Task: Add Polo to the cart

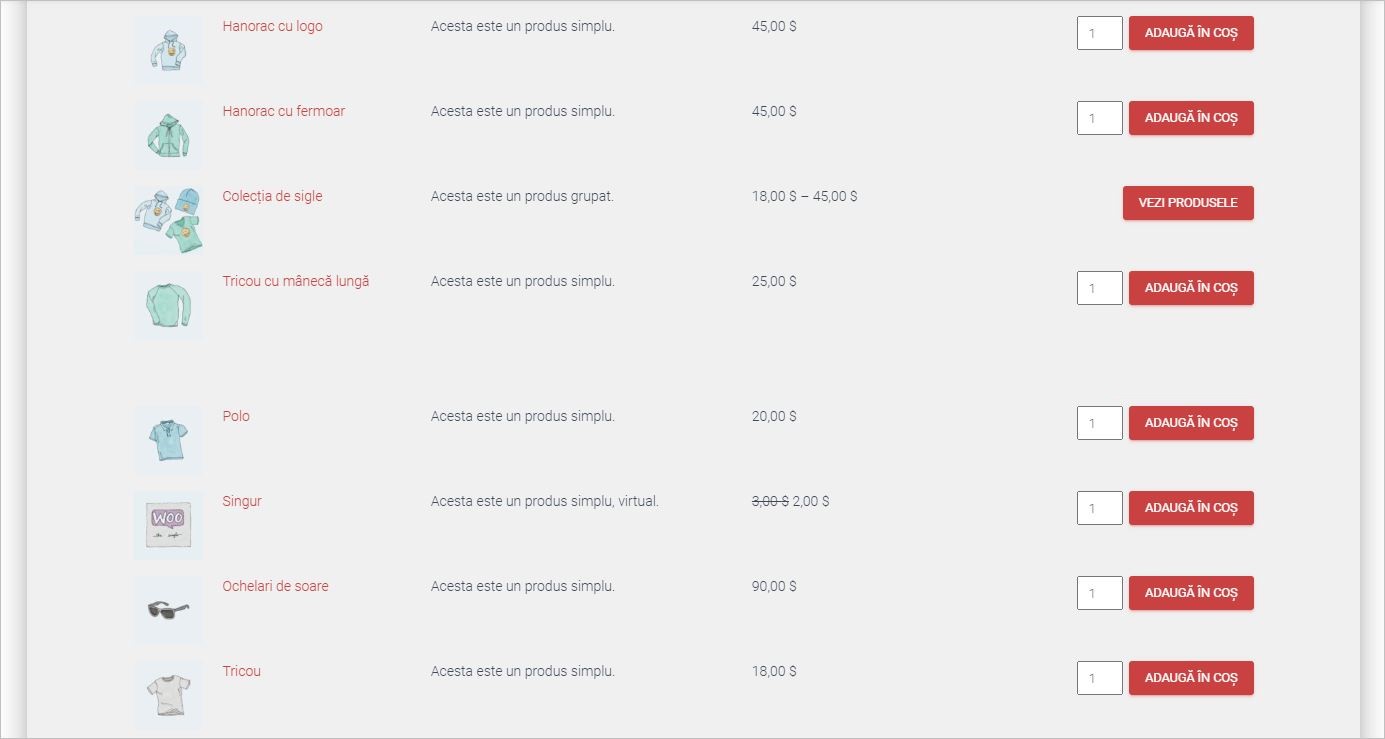Action: tap(1190, 422)
